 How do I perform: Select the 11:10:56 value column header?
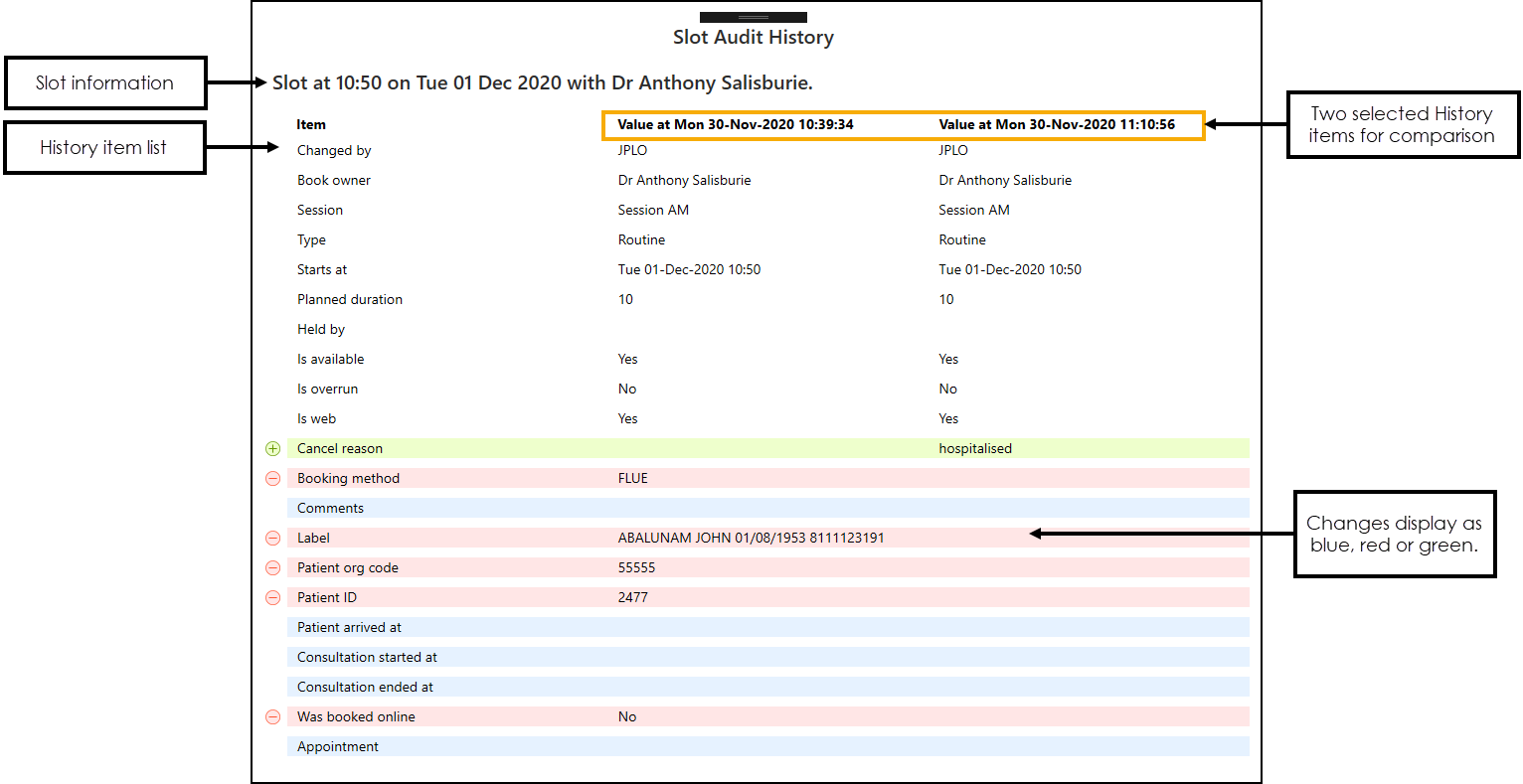[x=1056, y=124]
